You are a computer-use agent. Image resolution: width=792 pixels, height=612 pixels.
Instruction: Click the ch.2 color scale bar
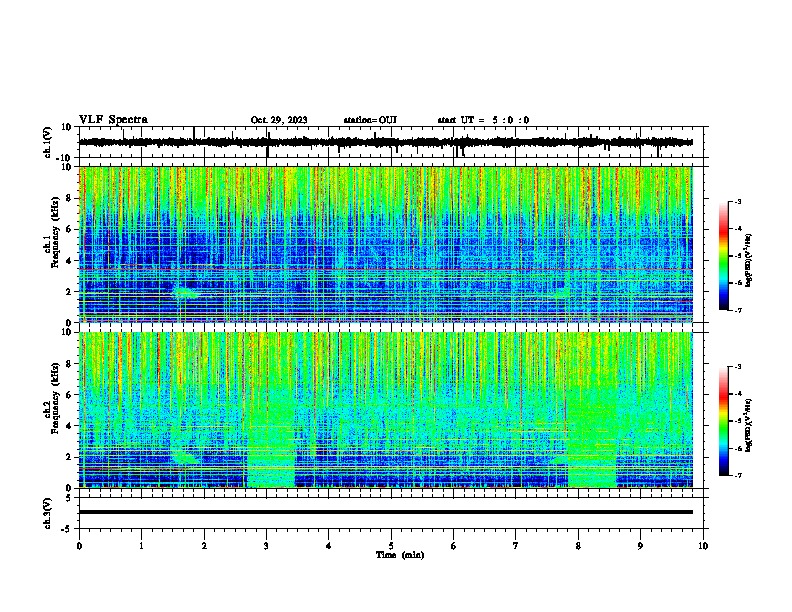point(723,421)
